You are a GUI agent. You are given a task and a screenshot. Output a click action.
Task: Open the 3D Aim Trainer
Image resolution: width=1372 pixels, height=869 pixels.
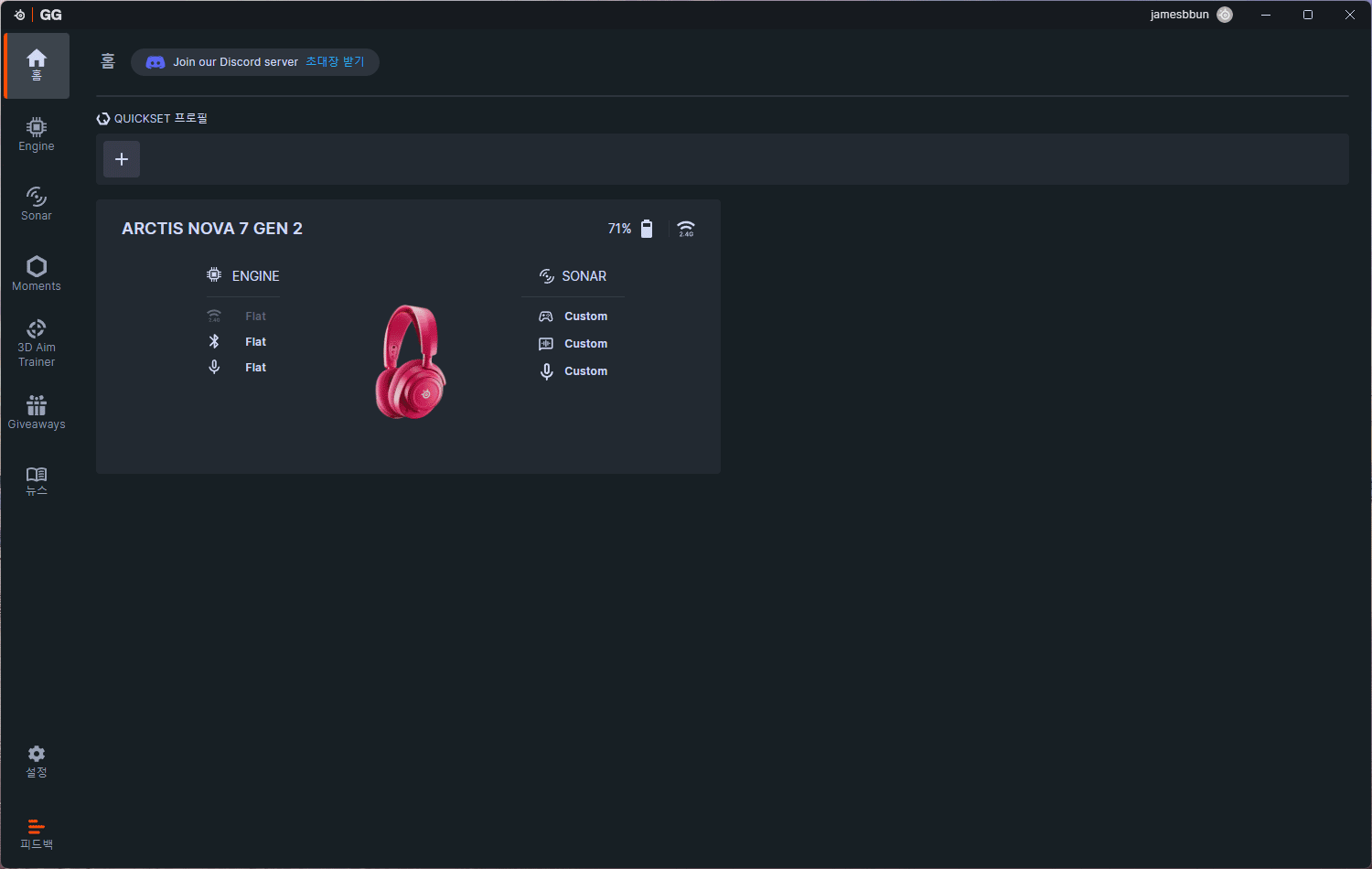(x=37, y=343)
